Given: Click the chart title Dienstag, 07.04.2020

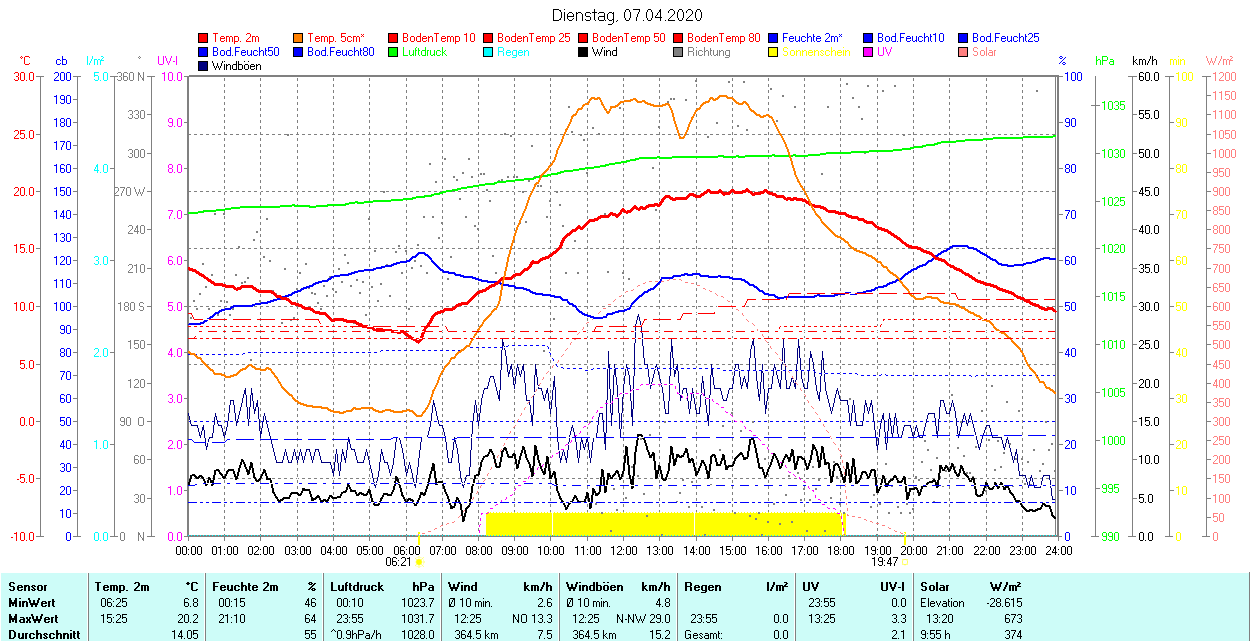Looking at the screenshot, I should pyautogui.click(x=627, y=15).
